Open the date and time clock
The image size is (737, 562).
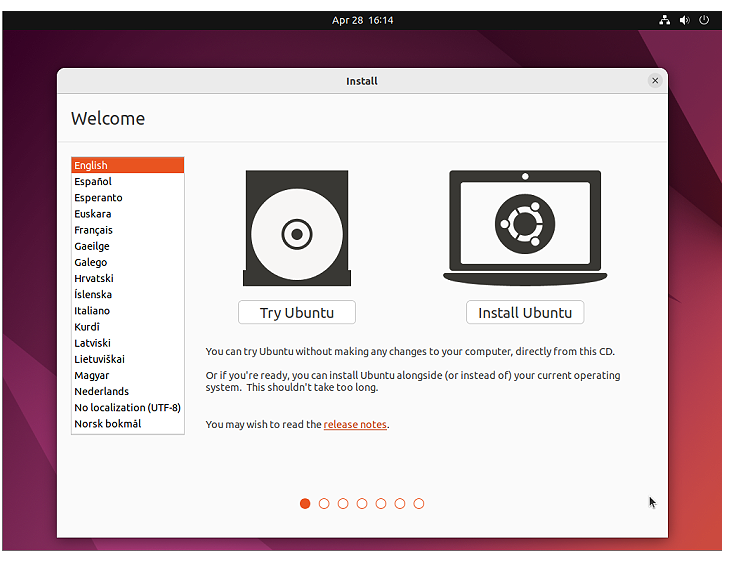click(x=362, y=20)
